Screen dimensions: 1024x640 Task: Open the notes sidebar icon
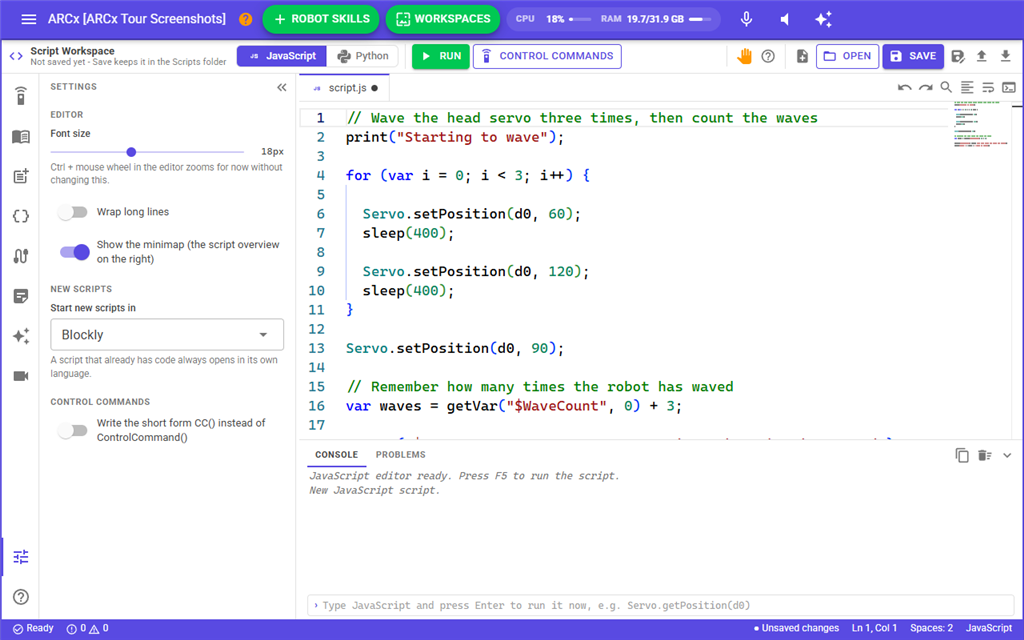tap(21, 296)
